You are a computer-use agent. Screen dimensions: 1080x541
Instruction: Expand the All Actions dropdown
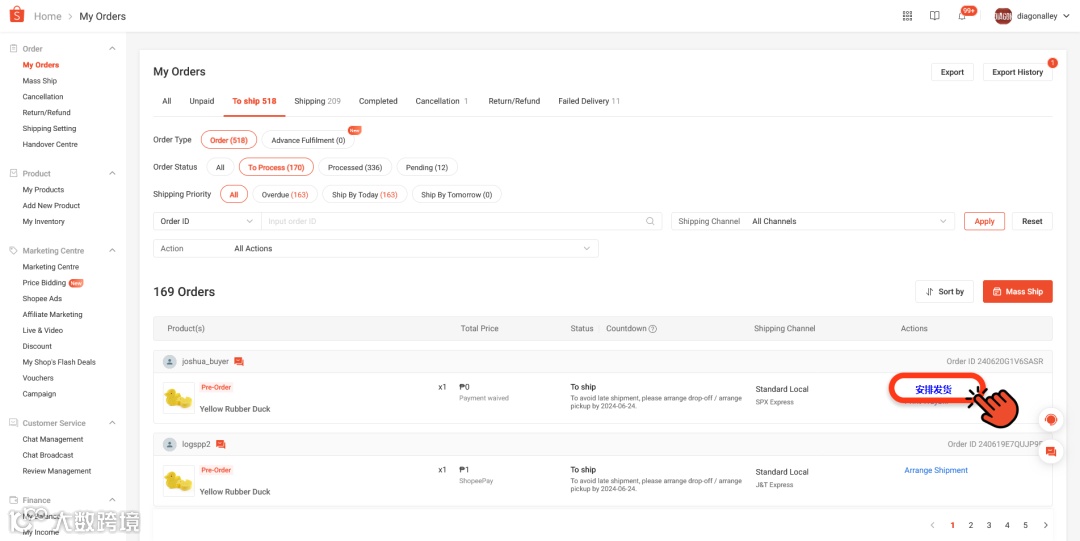tap(412, 249)
